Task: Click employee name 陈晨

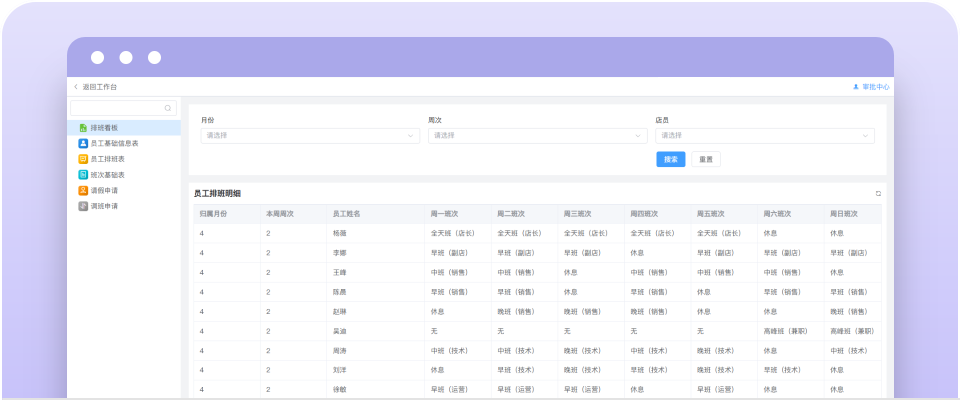Action: pyautogui.click(x=340, y=292)
